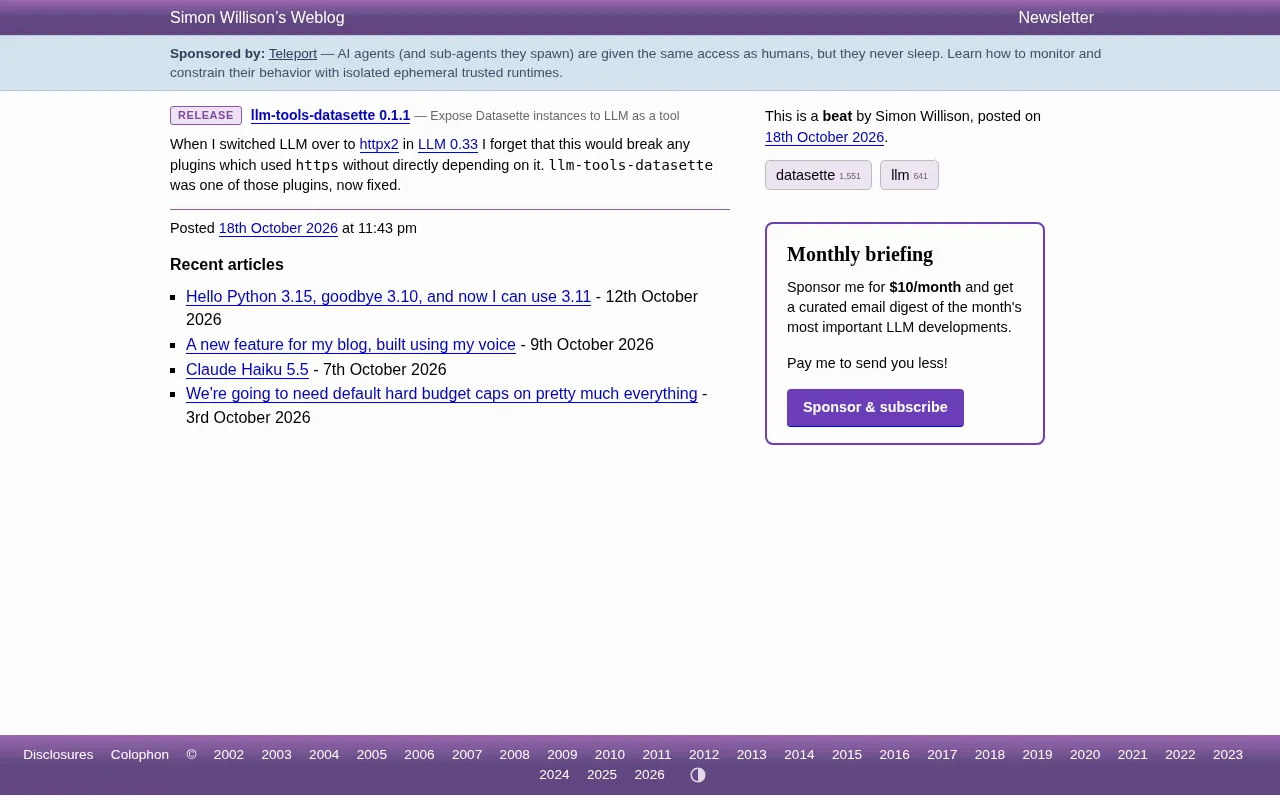Open the 2023 archive year
1280x800 pixels.
[1228, 755]
